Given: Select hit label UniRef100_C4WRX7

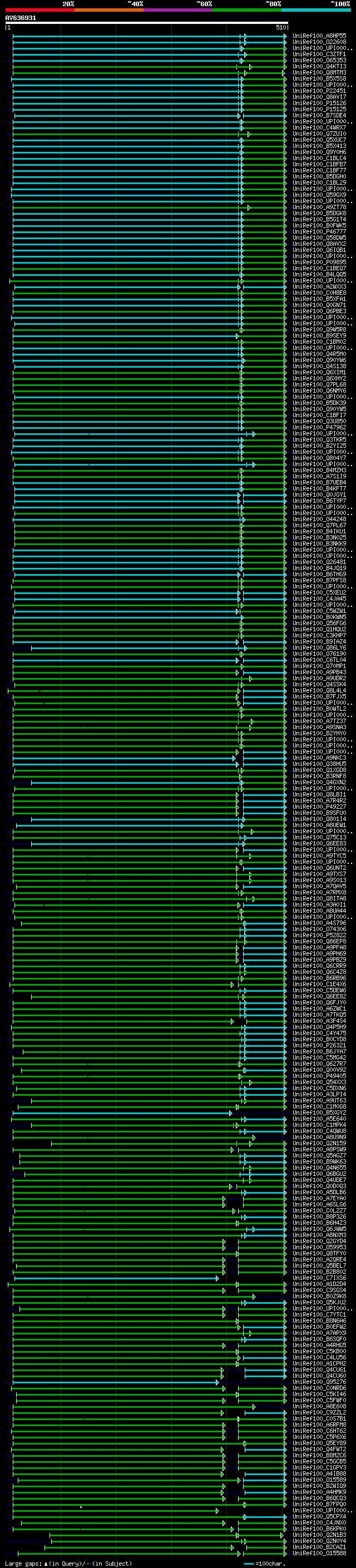Looking at the screenshot, I should pos(319,128).
